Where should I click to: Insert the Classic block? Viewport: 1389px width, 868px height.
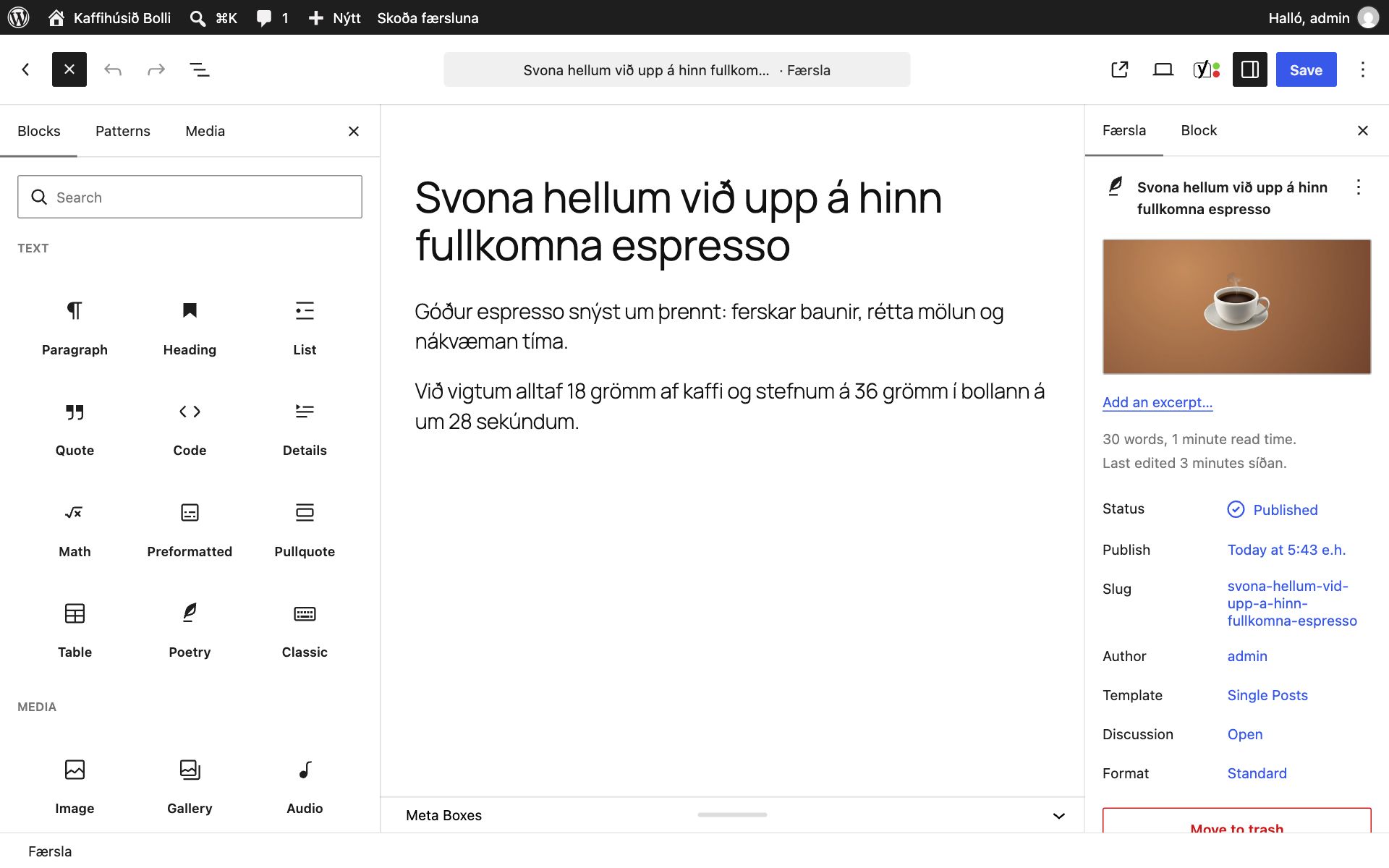pyautogui.click(x=305, y=631)
